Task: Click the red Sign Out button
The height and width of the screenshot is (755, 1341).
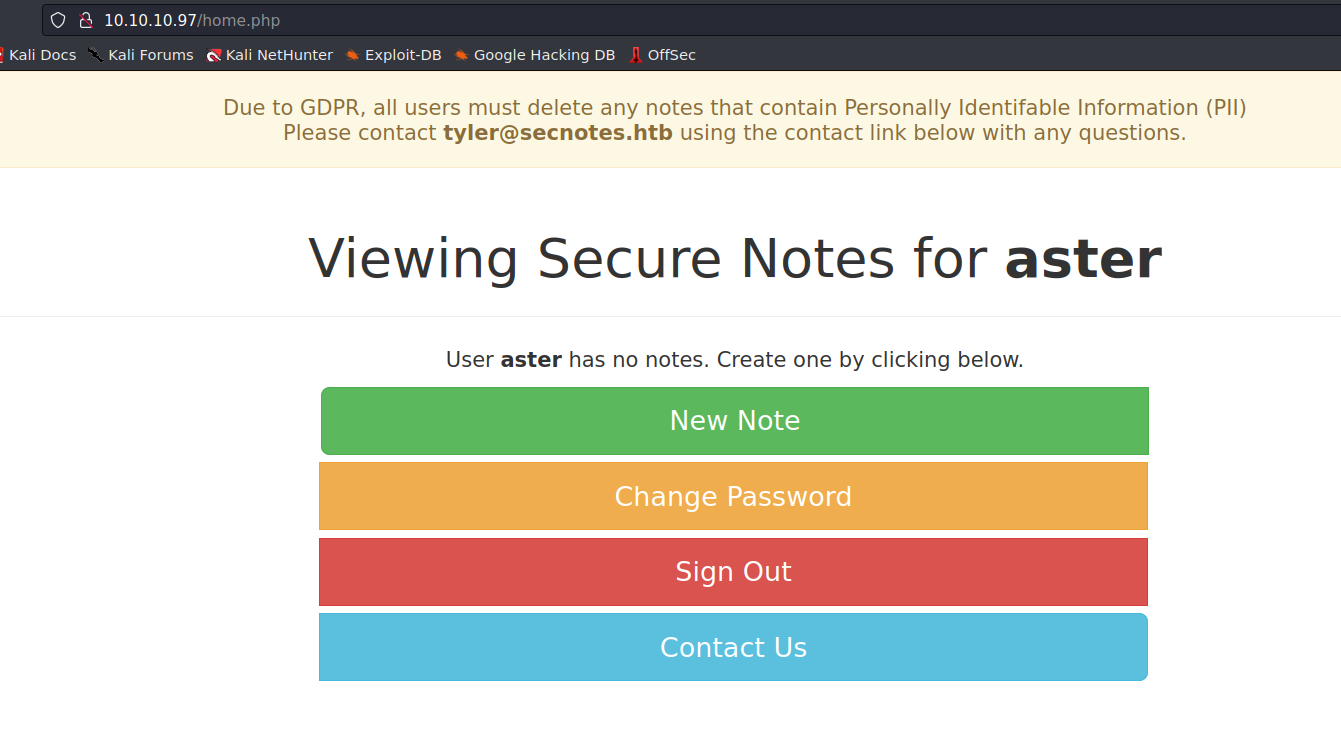Action: point(733,572)
